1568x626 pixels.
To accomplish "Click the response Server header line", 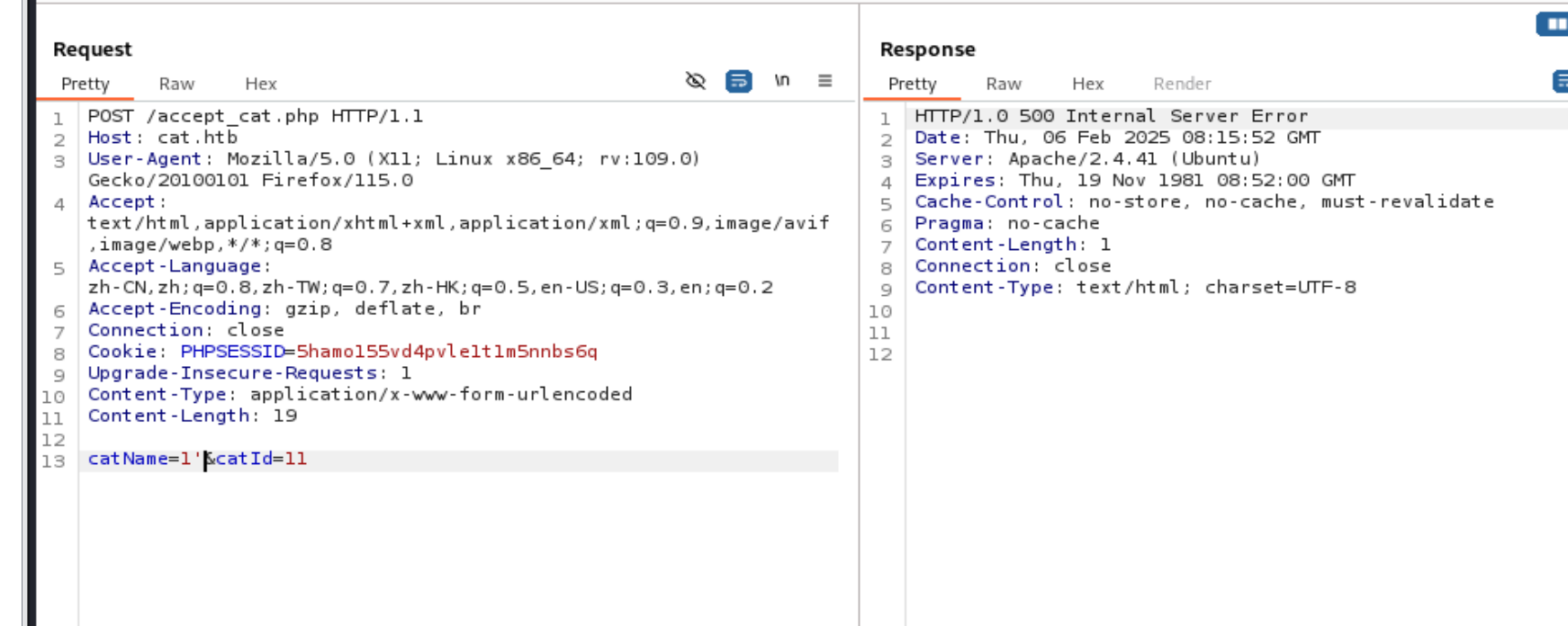I will coord(1086,159).
